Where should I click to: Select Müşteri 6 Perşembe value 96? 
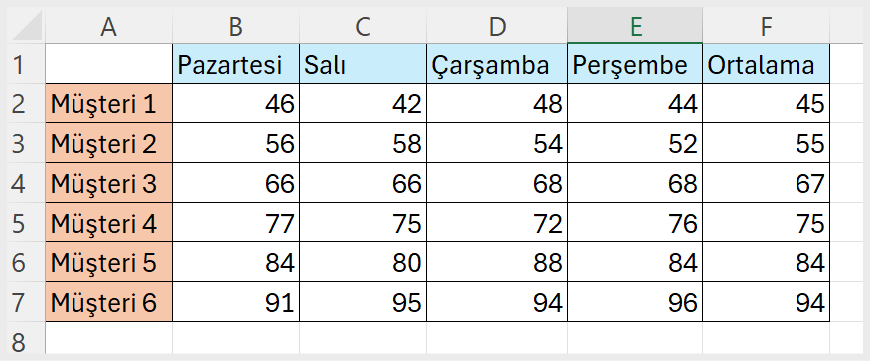[635, 302]
